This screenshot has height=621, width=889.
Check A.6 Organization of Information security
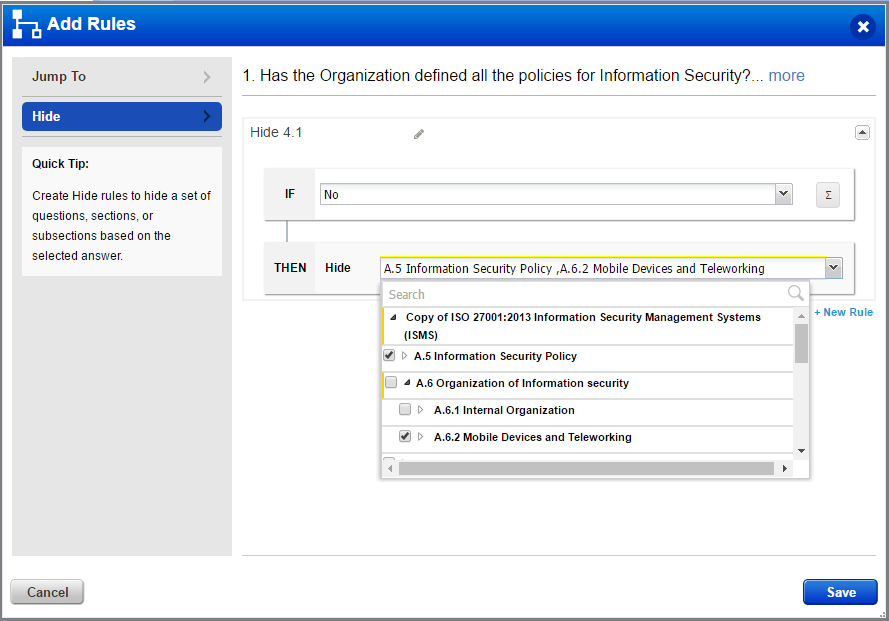[390, 382]
